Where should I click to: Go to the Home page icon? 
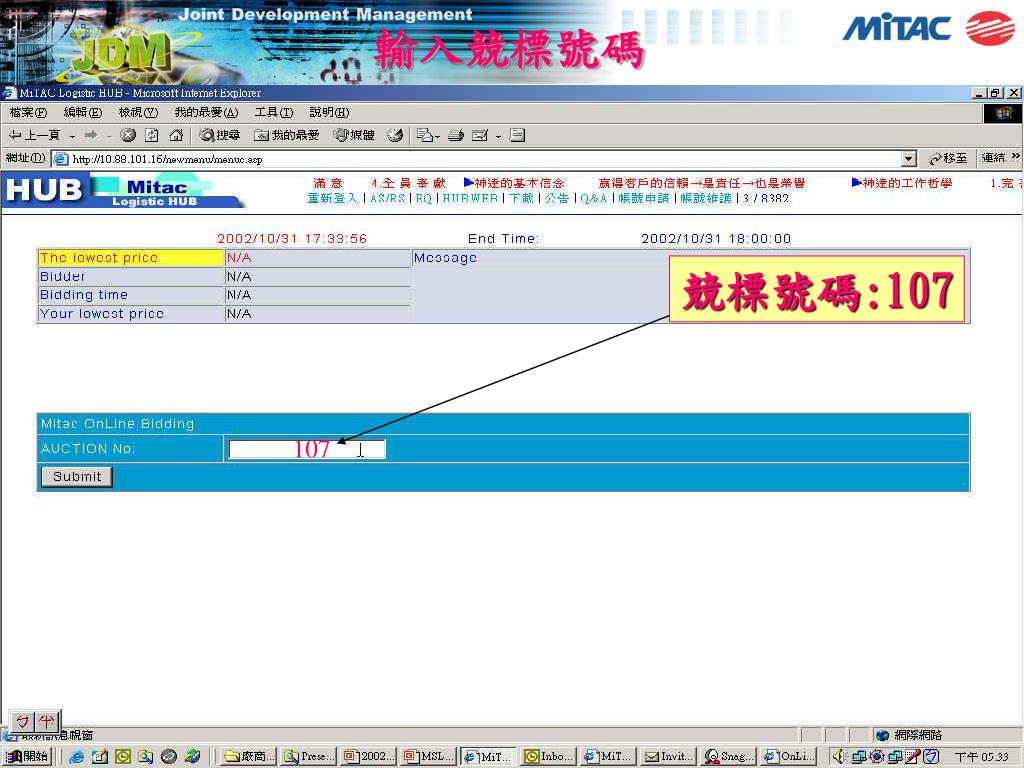176,135
